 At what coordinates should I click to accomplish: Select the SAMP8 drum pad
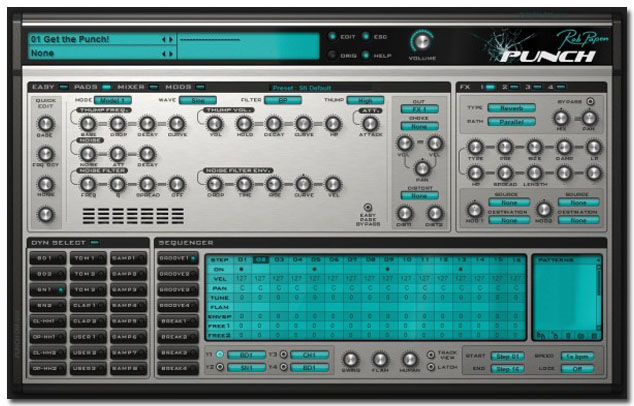point(129,368)
